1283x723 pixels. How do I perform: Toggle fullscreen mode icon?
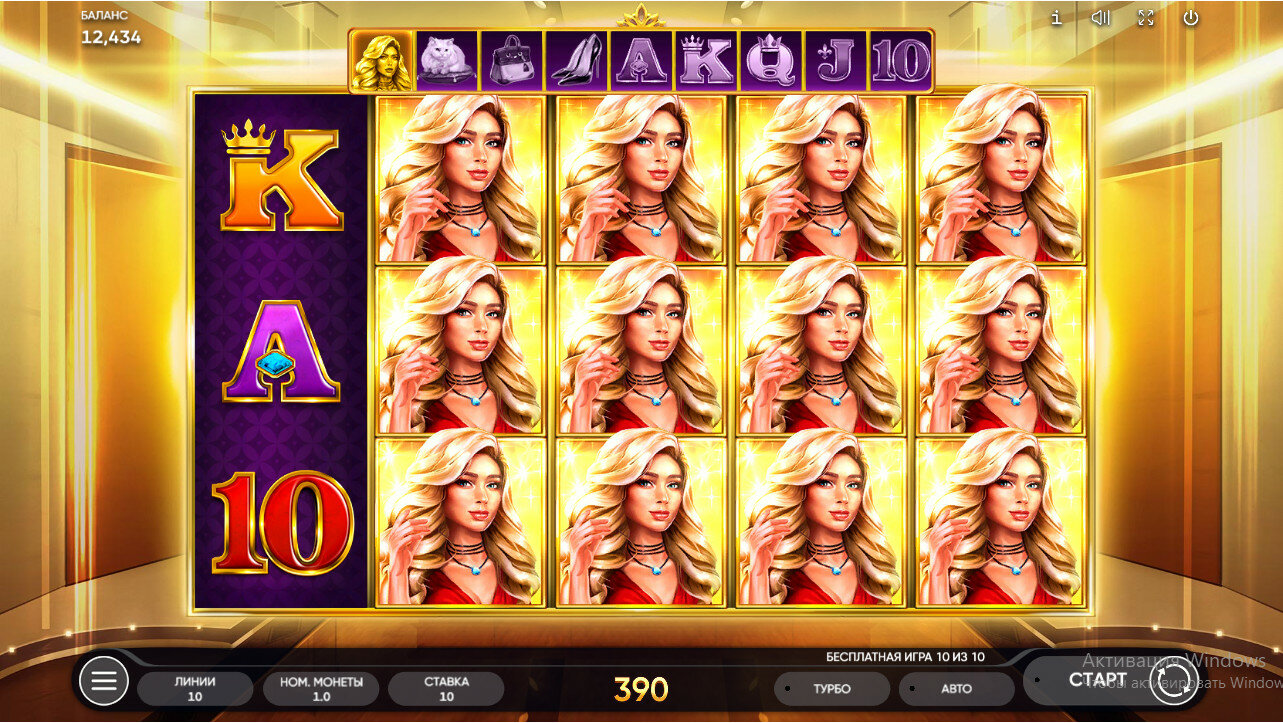coord(1146,18)
